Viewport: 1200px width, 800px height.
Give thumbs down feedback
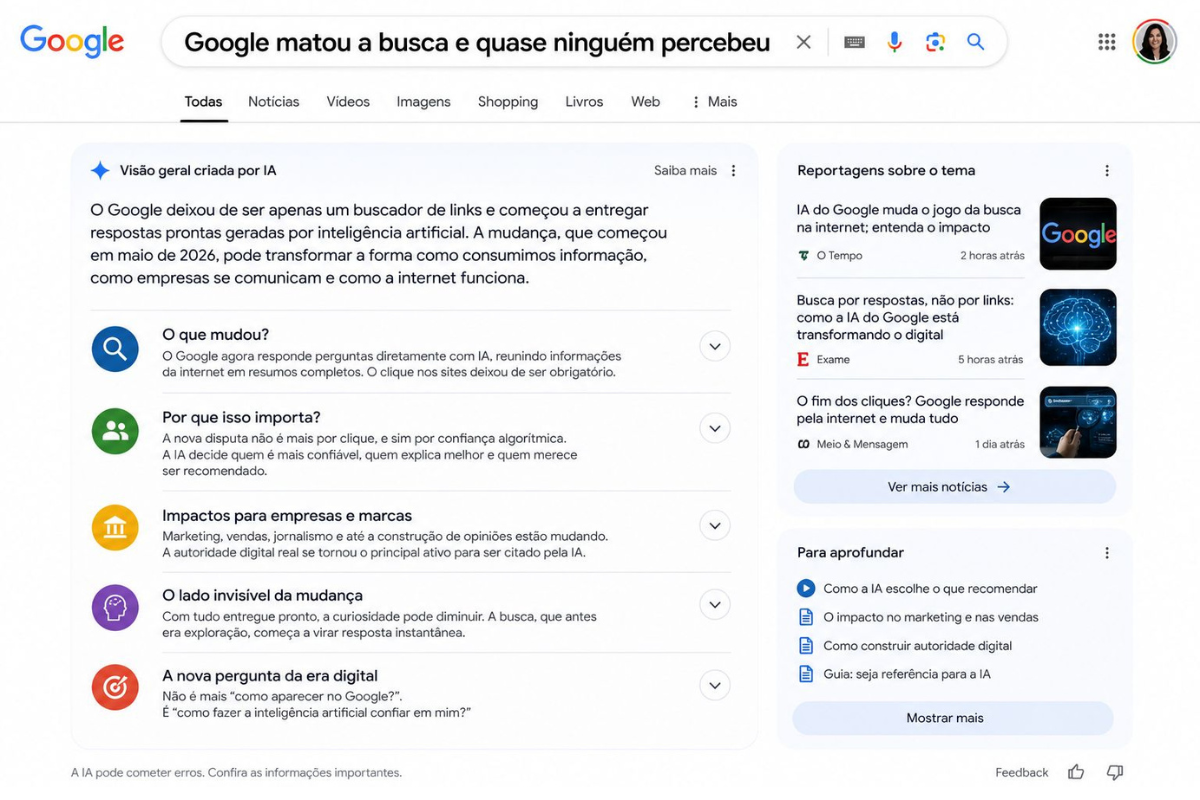(1115, 772)
